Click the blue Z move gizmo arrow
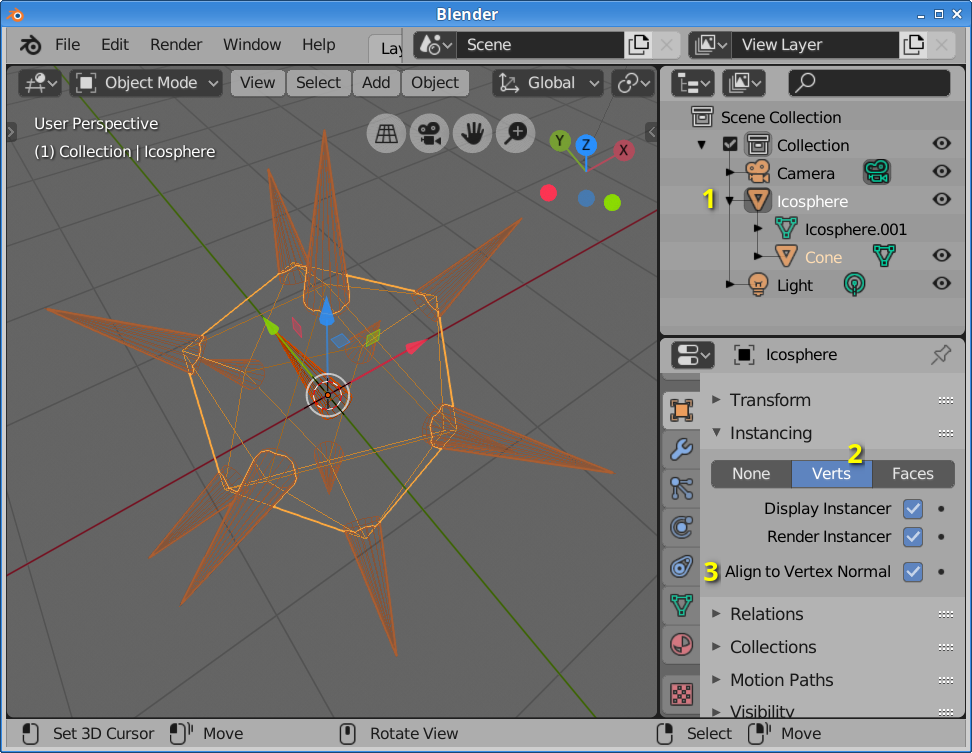The height and width of the screenshot is (753, 972). 327,312
